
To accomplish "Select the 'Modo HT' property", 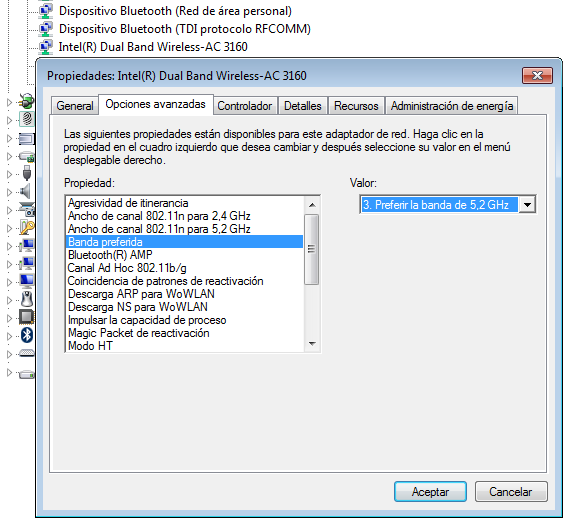I will (184, 346).
